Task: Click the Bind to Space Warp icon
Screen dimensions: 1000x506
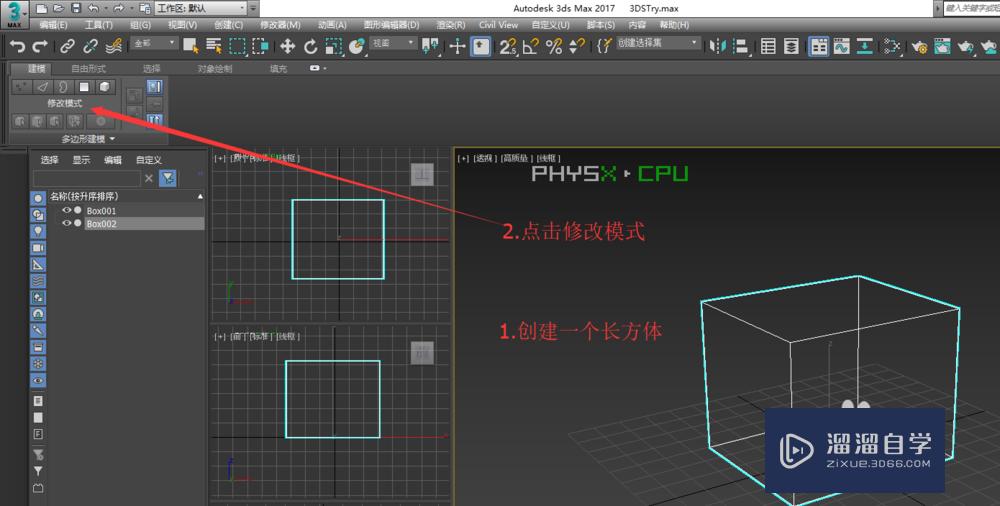Action: pyautogui.click(x=114, y=47)
